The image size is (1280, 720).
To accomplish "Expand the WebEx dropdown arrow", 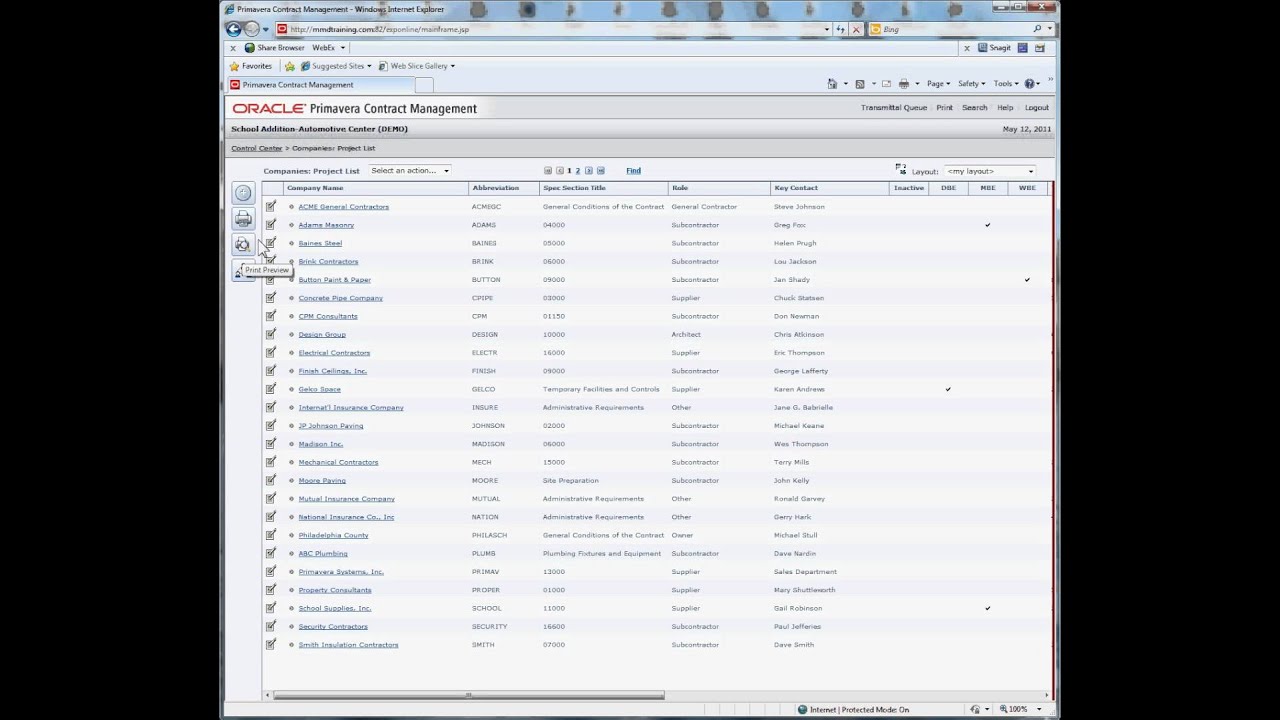I will coord(342,47).
